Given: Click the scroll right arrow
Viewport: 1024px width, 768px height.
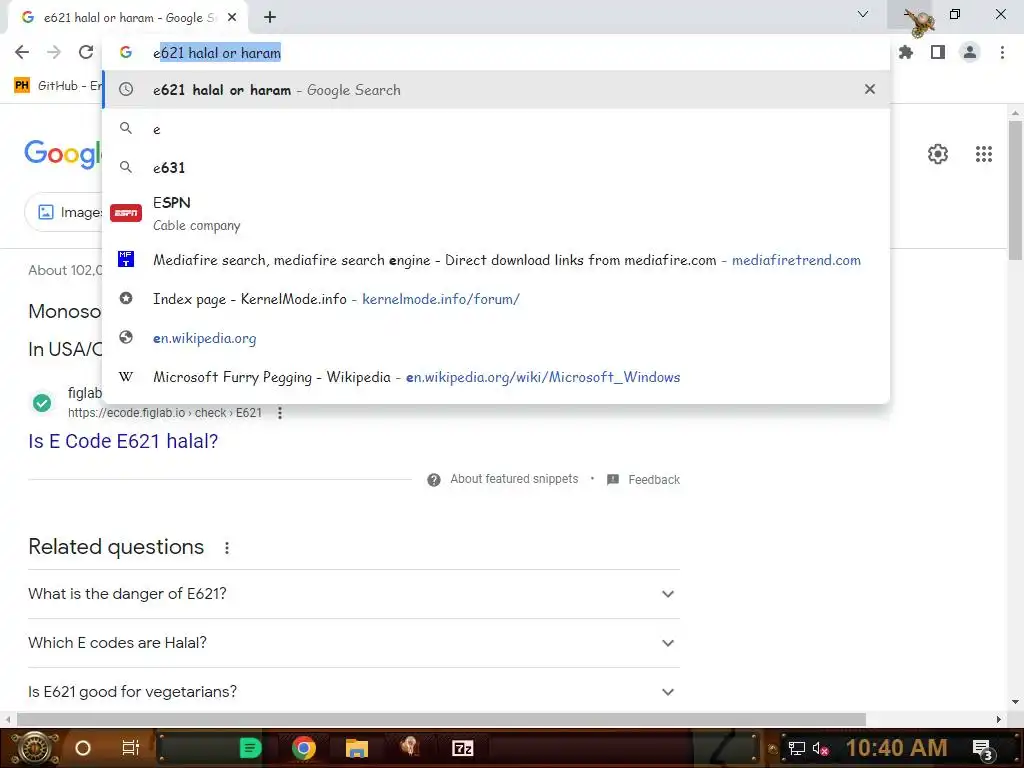Looking at the screenshot, I should click(x=999, y=720).
